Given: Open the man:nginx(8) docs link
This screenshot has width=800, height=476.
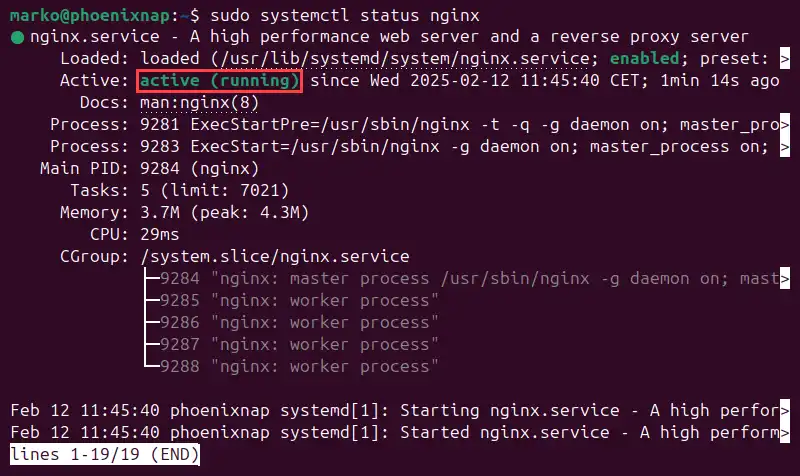Looking at the screenshot, I should point(199,103).
